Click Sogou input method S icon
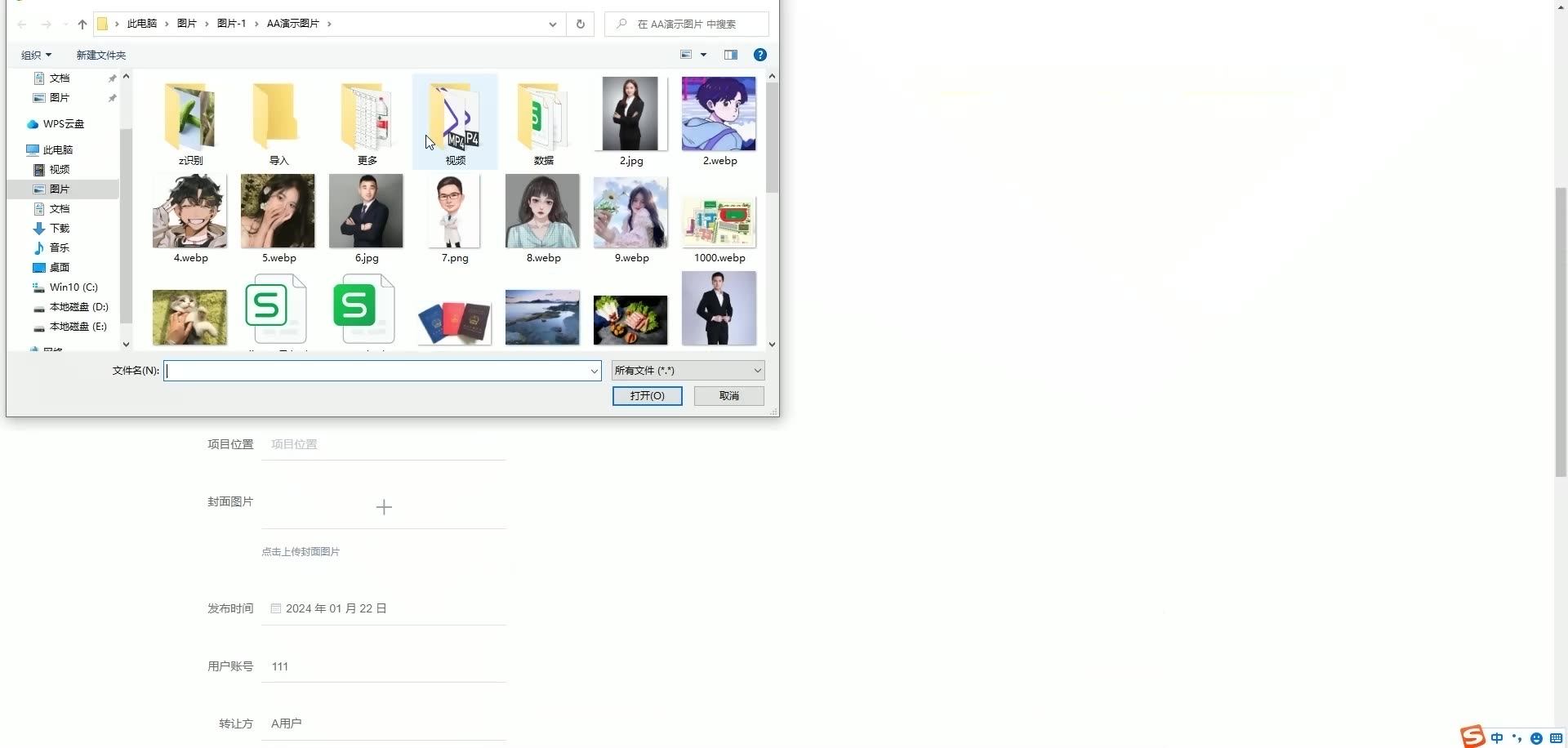The width and height of the screenshot is (1568, 748). click(1472, 736)
